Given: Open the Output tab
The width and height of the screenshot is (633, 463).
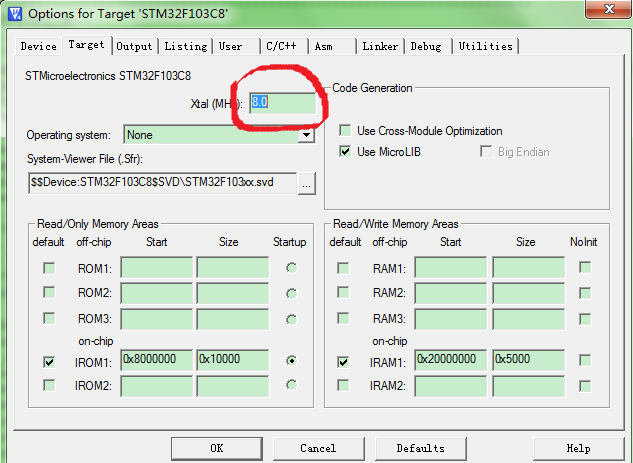Looking at the screenshot, I should coord(134,46).
